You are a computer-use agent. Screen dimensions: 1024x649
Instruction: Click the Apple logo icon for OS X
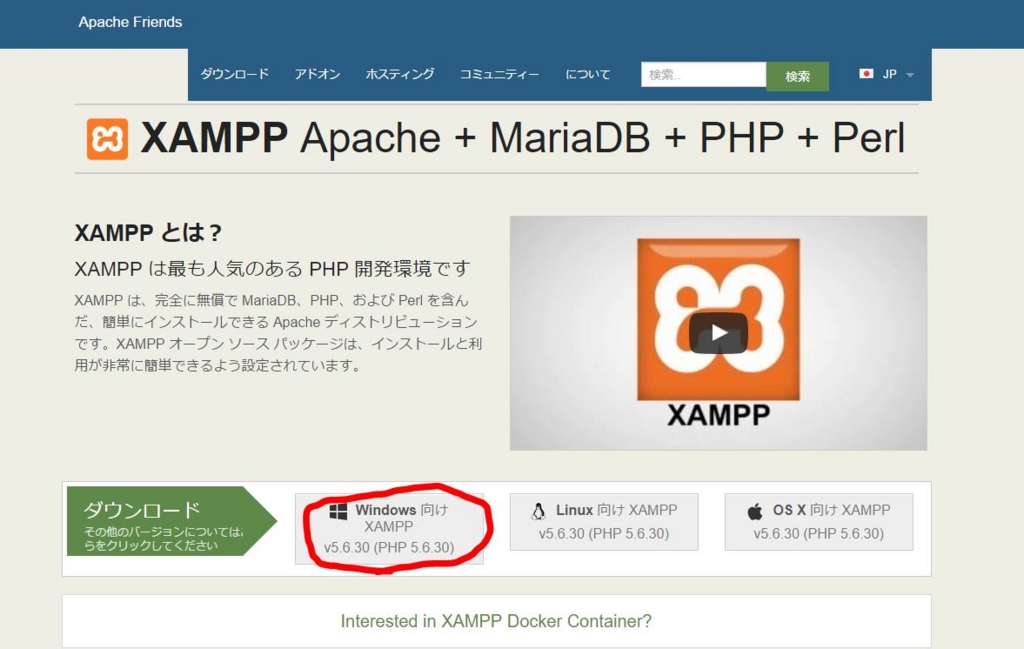pyautogui.click(x=755, y=511)
